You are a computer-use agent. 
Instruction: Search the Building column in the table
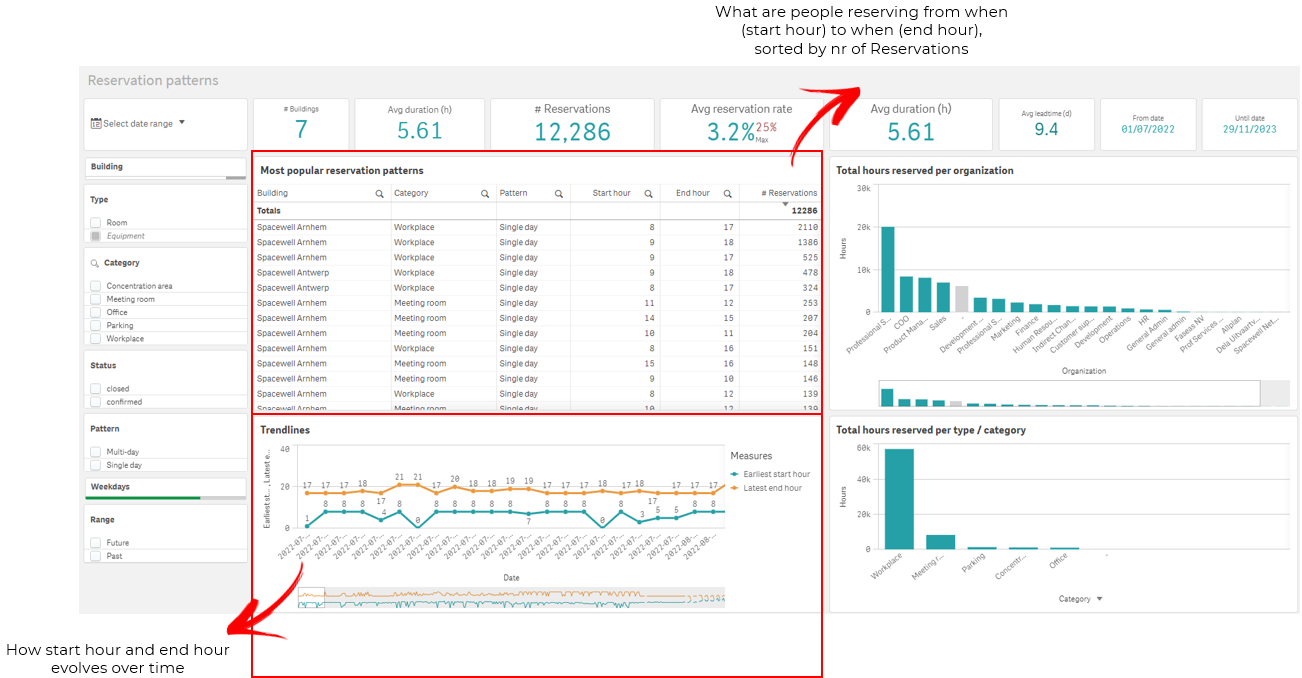coord(379,193)
